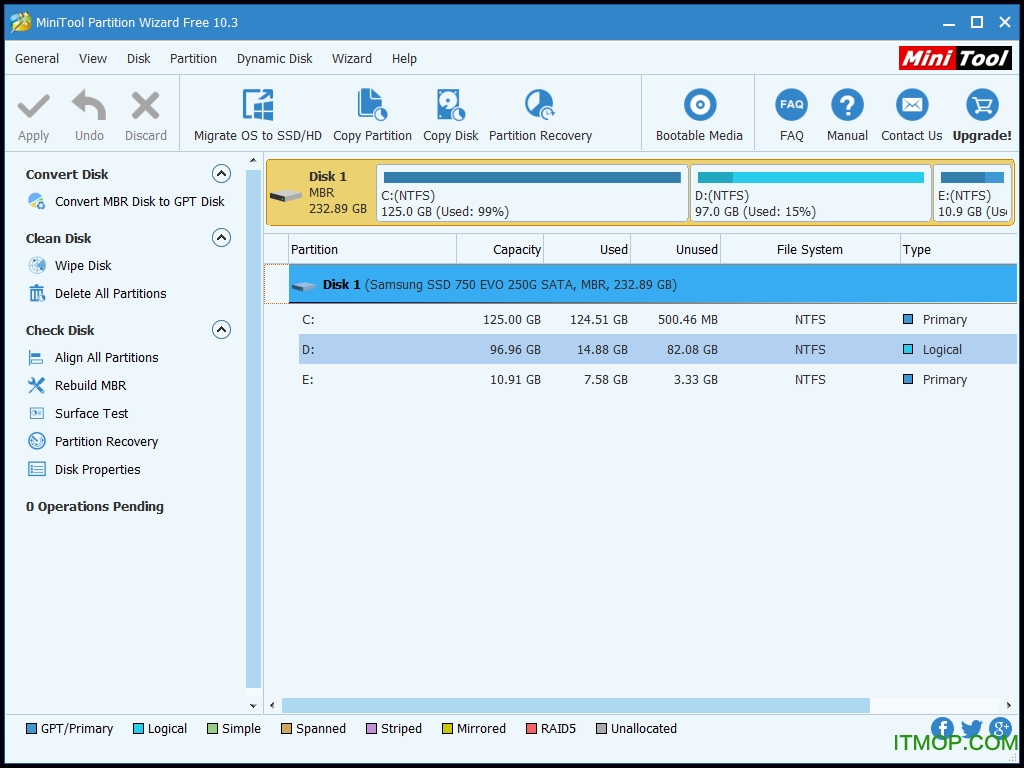Collapse the Convert Disk section

pos(222,173)
